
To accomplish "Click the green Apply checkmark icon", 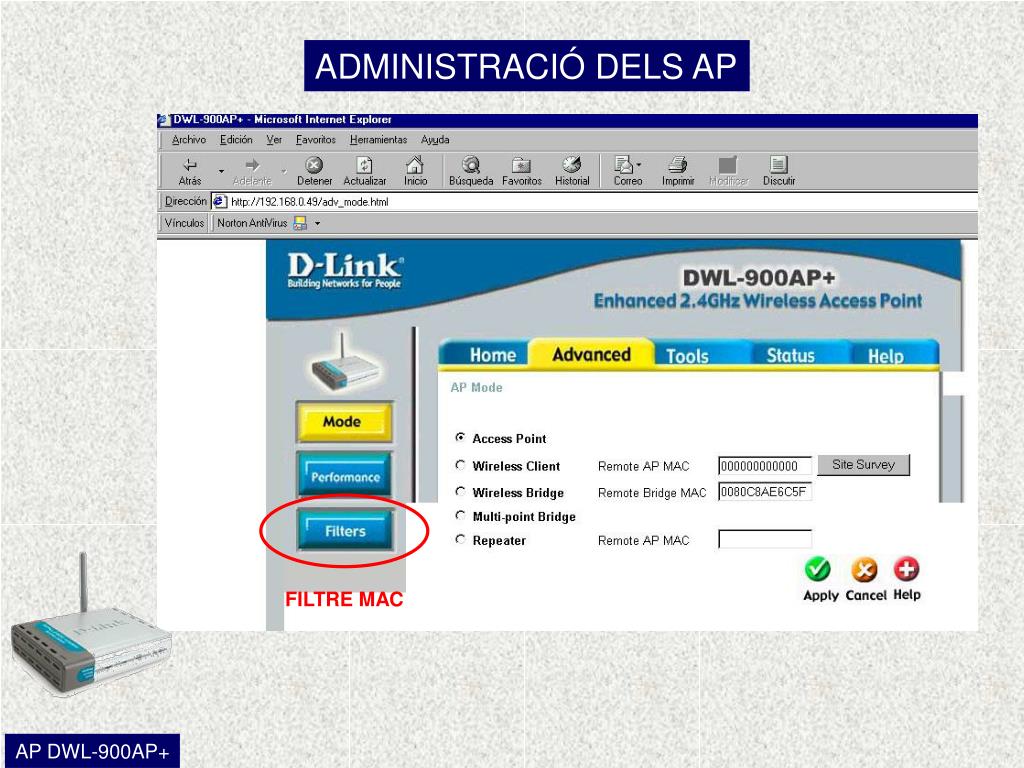I will pos(817,569).
